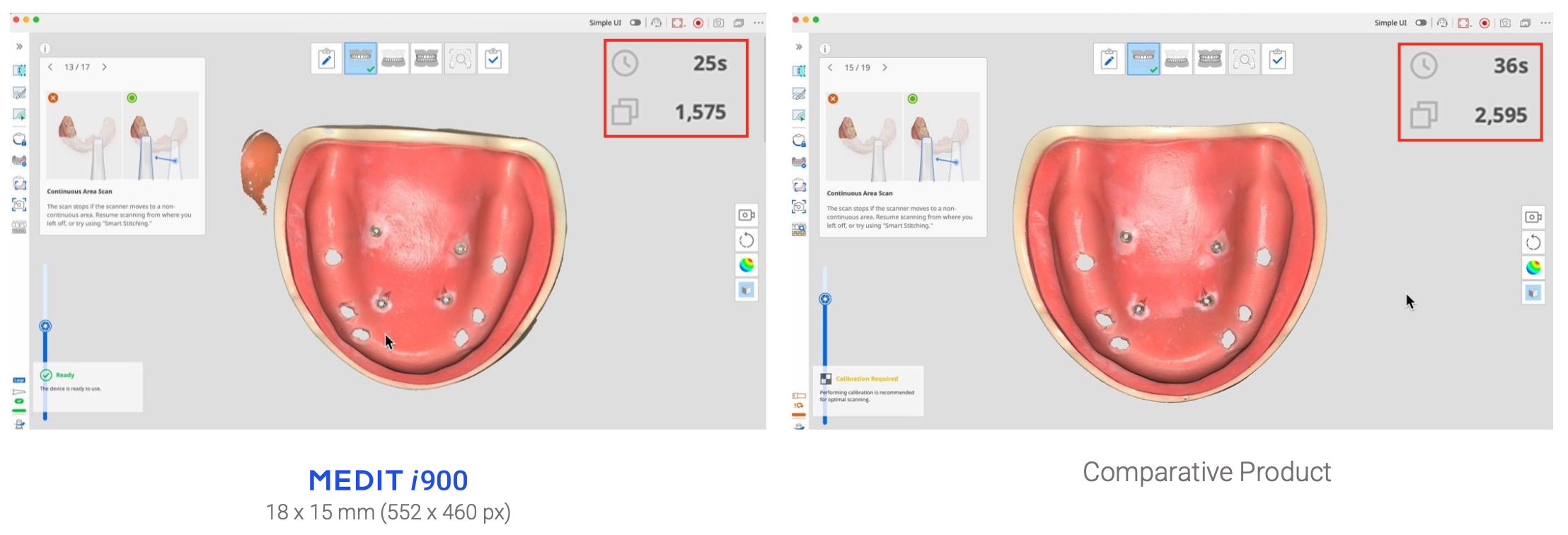Click the blue cube view button in Comparative Product
The width and height of the screenshot is (1568, 535).
(x=1533, y=293)
